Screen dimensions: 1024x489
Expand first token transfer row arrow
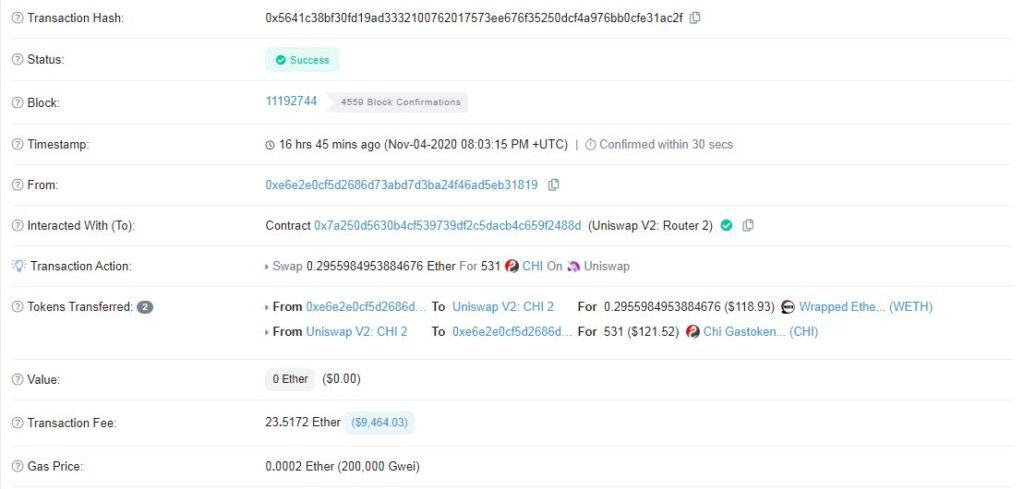(x=267, y=308)
